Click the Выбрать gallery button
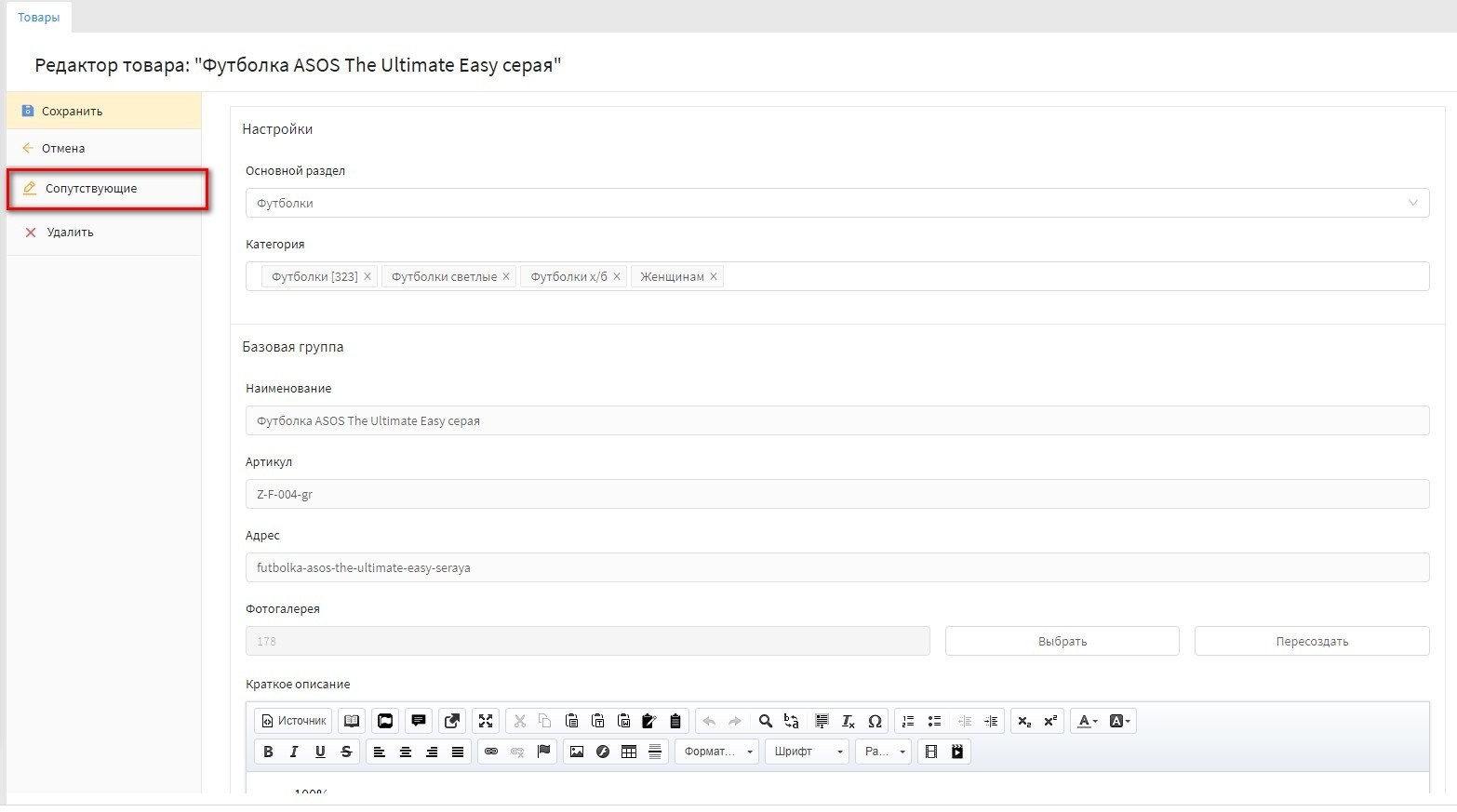Image resolution: width=1457 pixels, height=812 pixels. click(1062, 641)
